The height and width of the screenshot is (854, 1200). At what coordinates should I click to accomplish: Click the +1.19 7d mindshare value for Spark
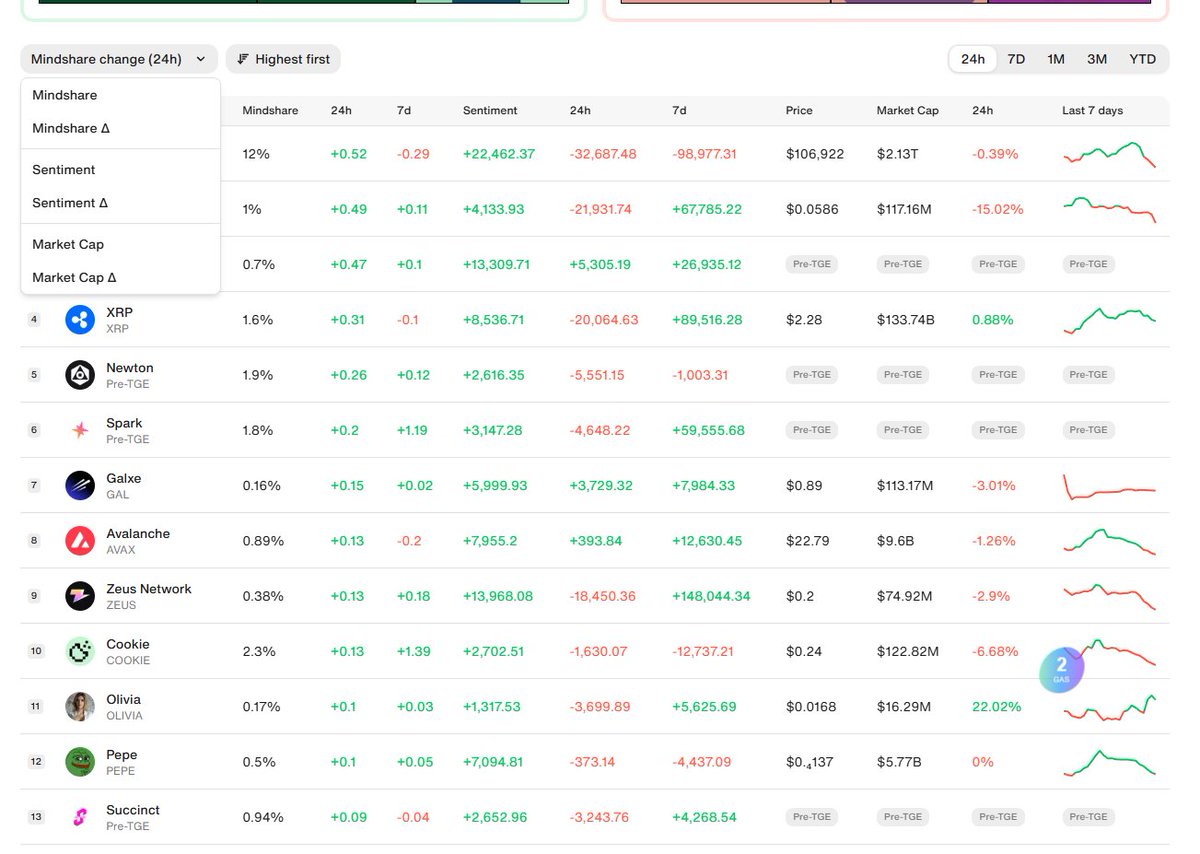click(413, 430)
